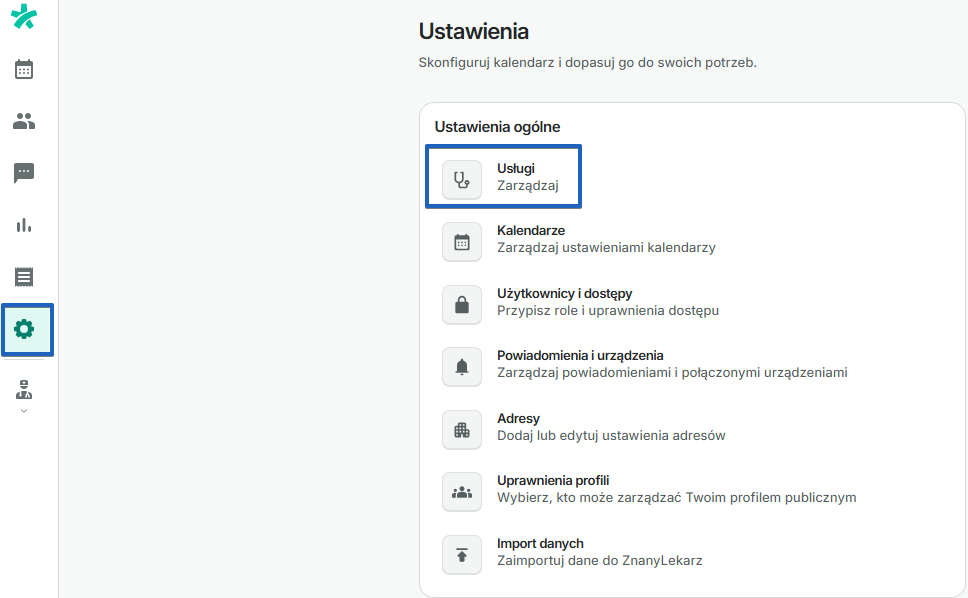This screenshot has height=598, width=968.
Task: Click the building icon next to Adresy
Action: [x=461, y=429]
